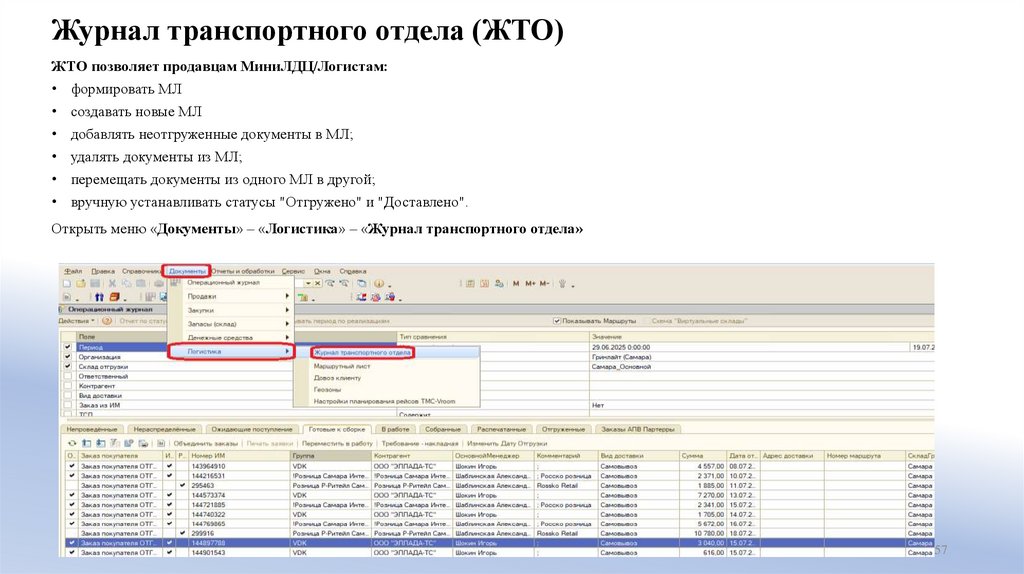Switch to Ожидающие поступление tab
Viewport: 1024px width, 574px height.
coord(251,430)
